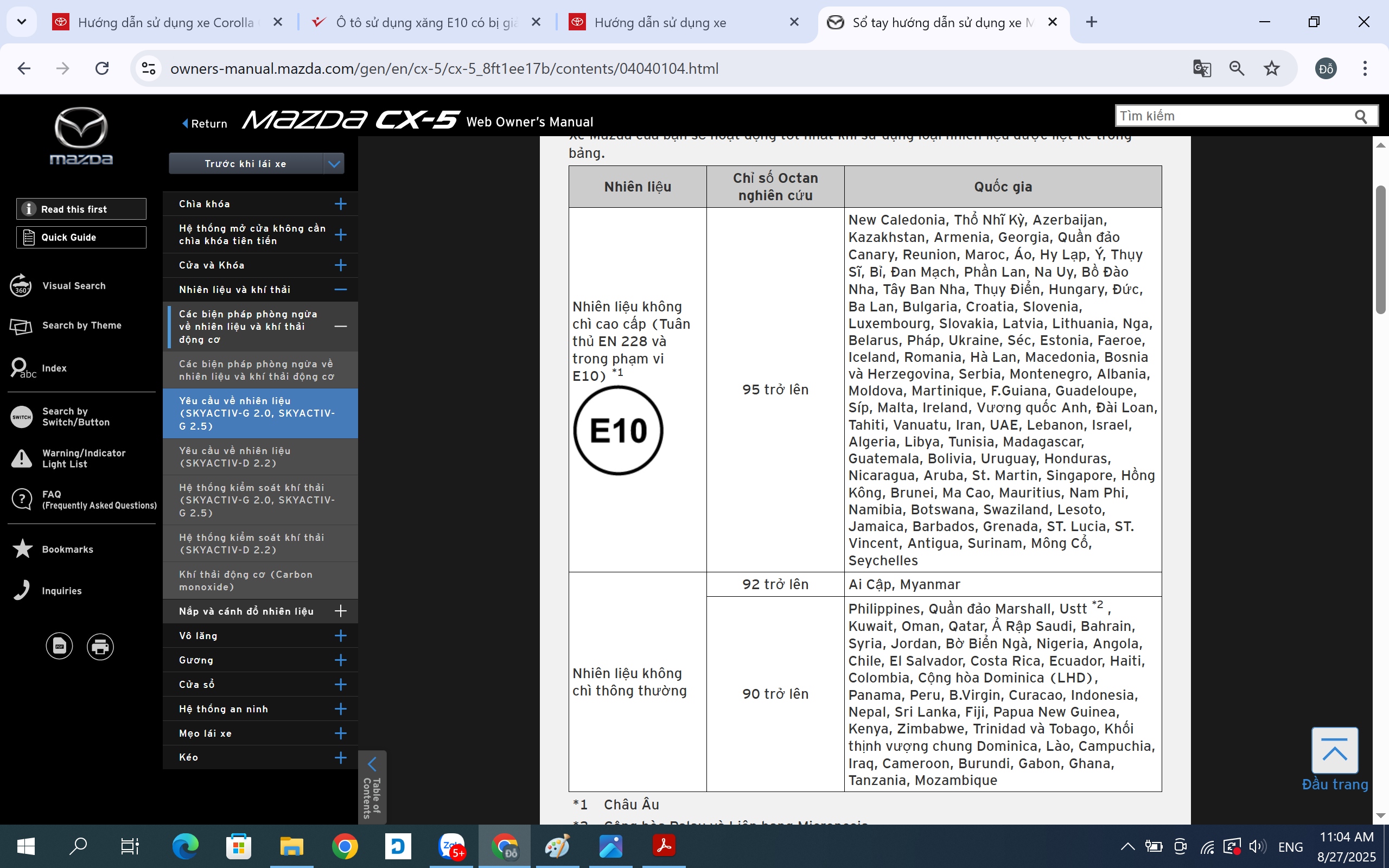Open Search by Theme
Viewport: 1389px width, 868px height.
(66, 325)
